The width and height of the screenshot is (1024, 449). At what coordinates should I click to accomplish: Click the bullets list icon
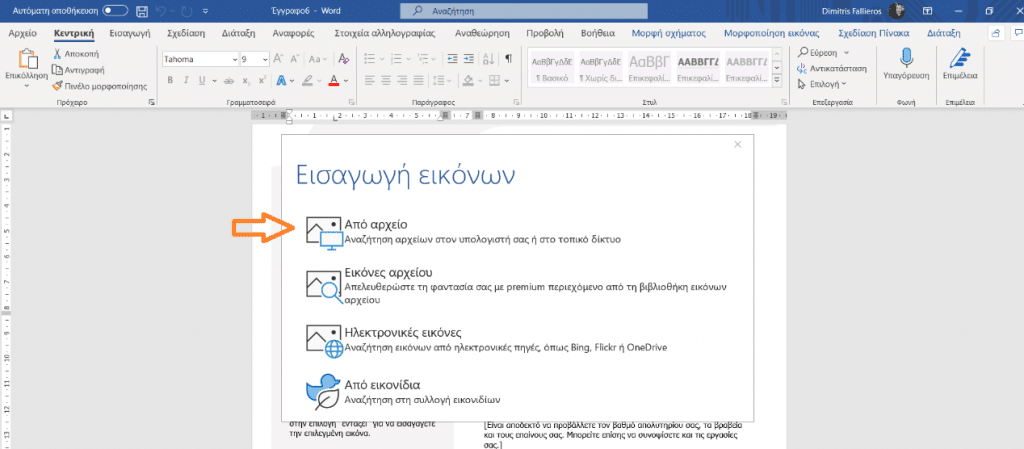[369, 59]
